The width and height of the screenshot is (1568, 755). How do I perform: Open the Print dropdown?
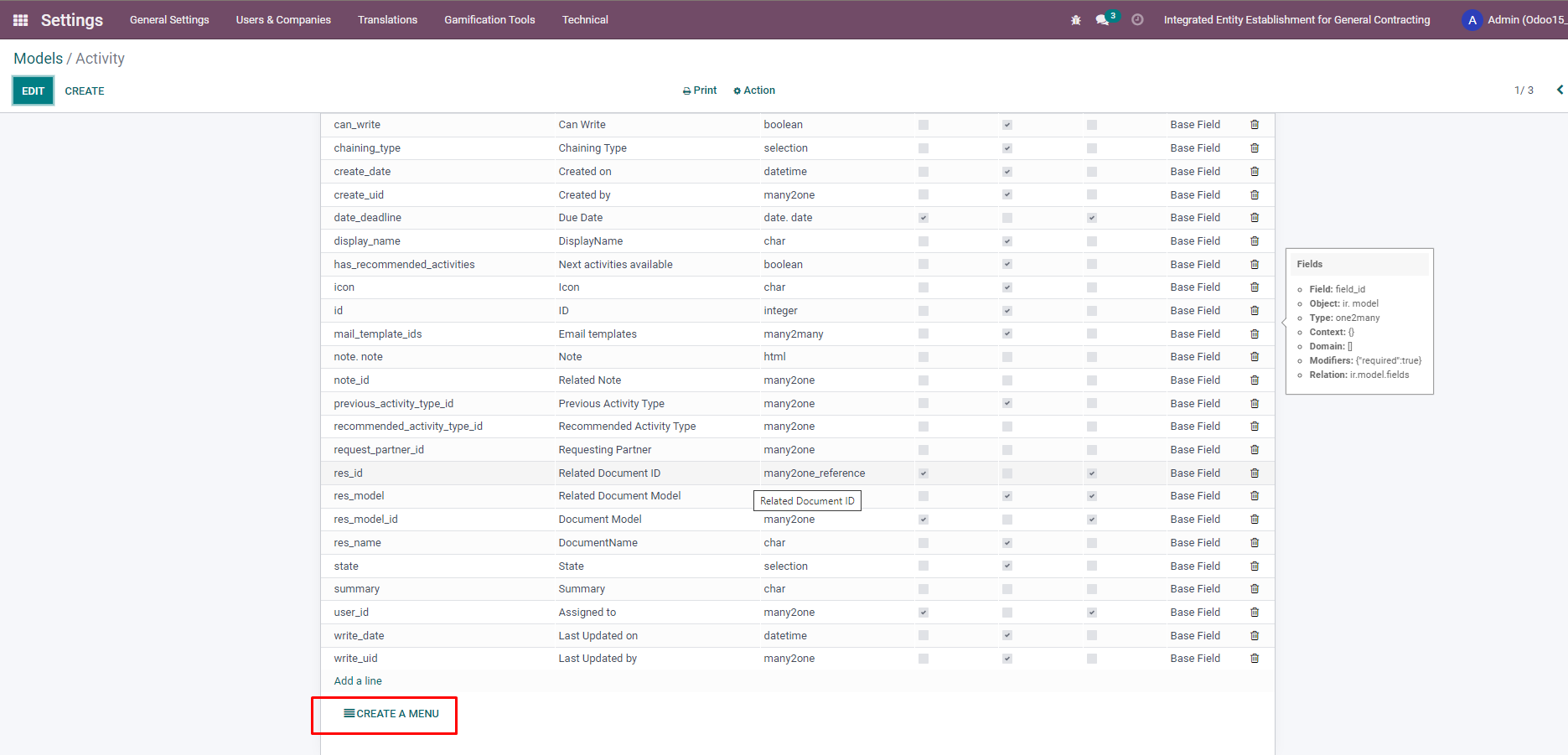pos(700,90)
